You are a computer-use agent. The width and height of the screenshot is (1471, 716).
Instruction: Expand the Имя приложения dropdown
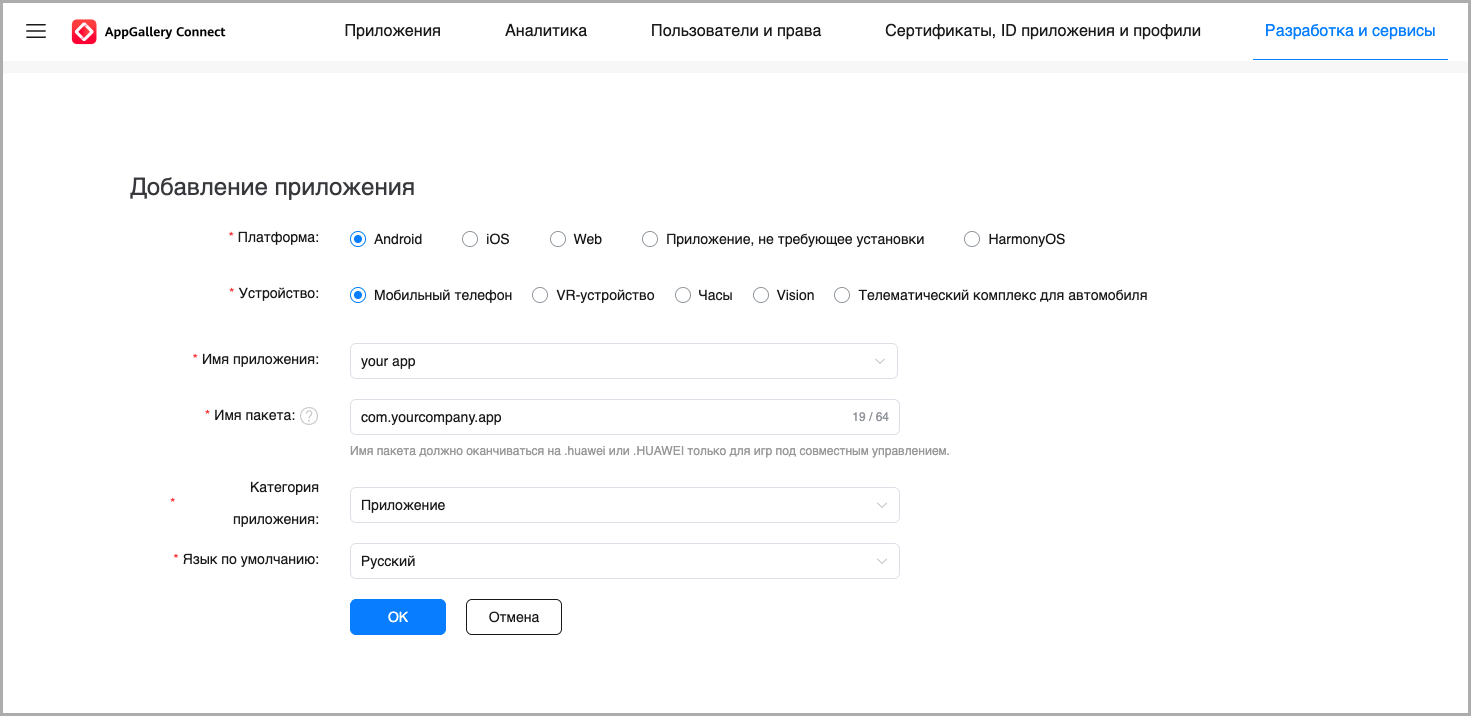pos(623,361)
